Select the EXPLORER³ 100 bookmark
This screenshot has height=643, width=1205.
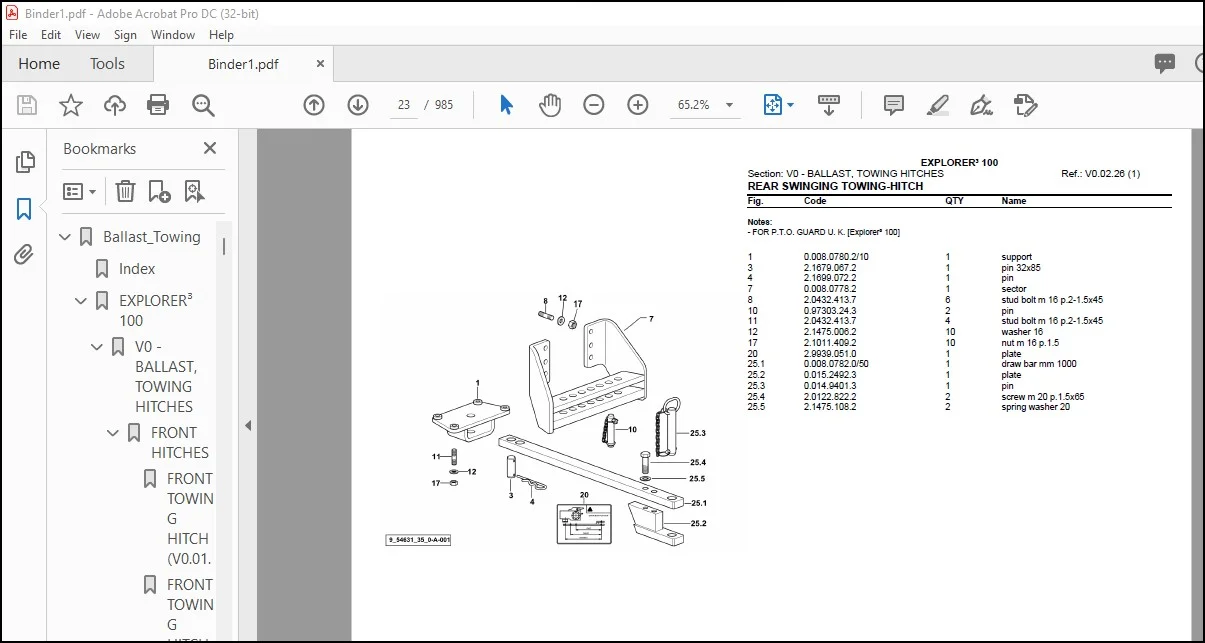[155, 310]
